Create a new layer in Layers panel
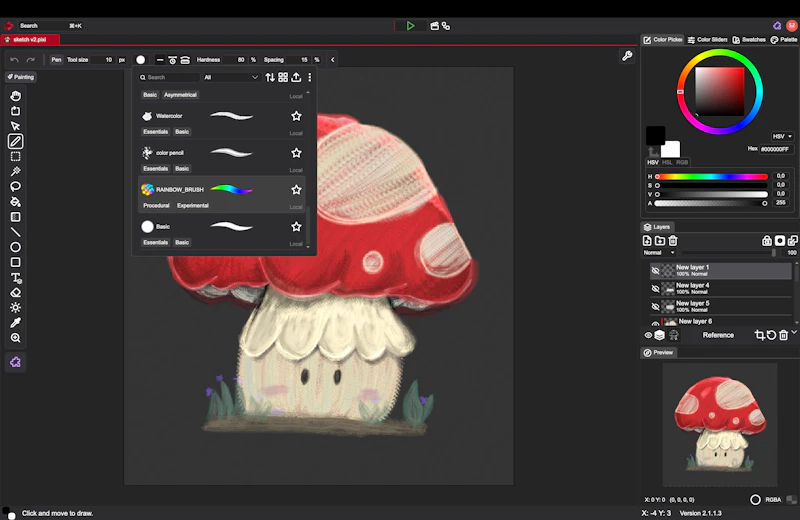This screenshot has height=520, width=800. pos(647,240)
